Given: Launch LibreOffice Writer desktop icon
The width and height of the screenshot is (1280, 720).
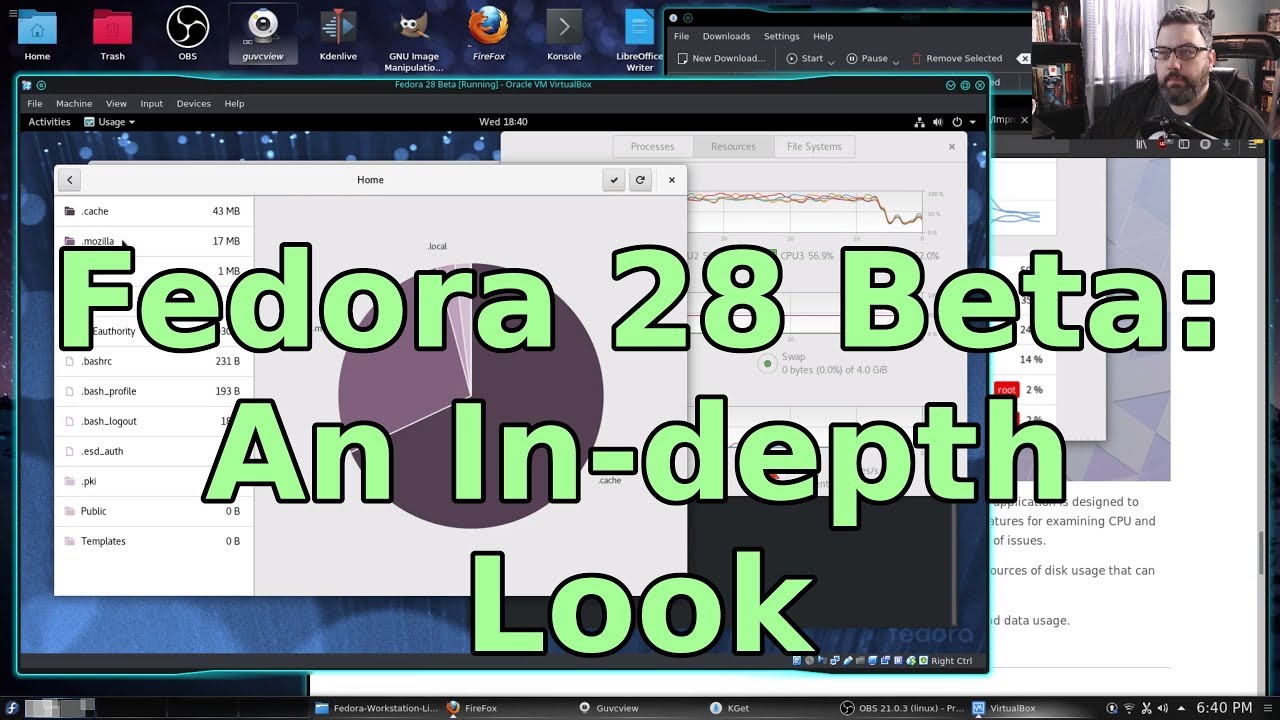Looking at the screenshot, I should [639, 40].
